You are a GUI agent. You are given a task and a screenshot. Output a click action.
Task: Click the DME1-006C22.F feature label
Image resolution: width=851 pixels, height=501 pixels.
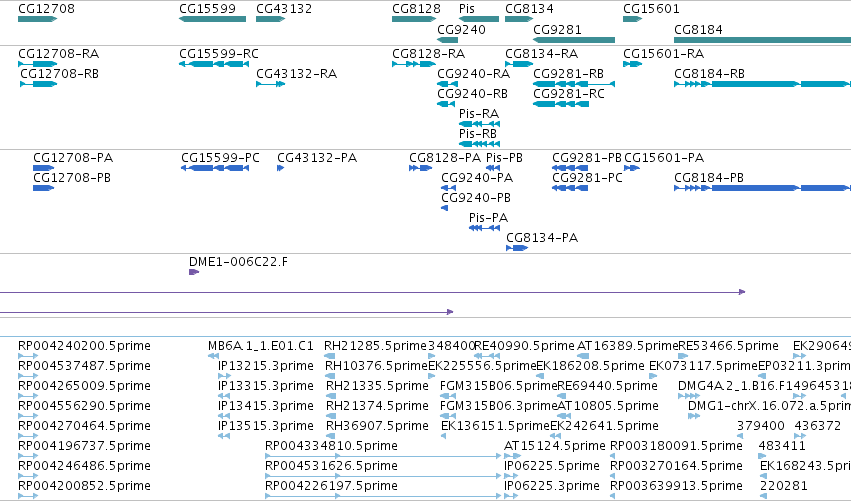[x=238, y=262]
